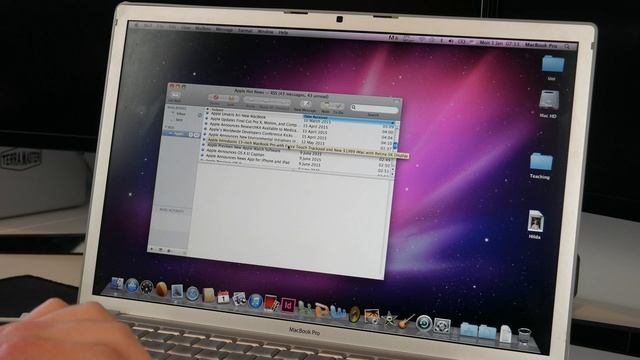Select Sent mailbox in the Mail sidebar

click(x=179, y=120)
